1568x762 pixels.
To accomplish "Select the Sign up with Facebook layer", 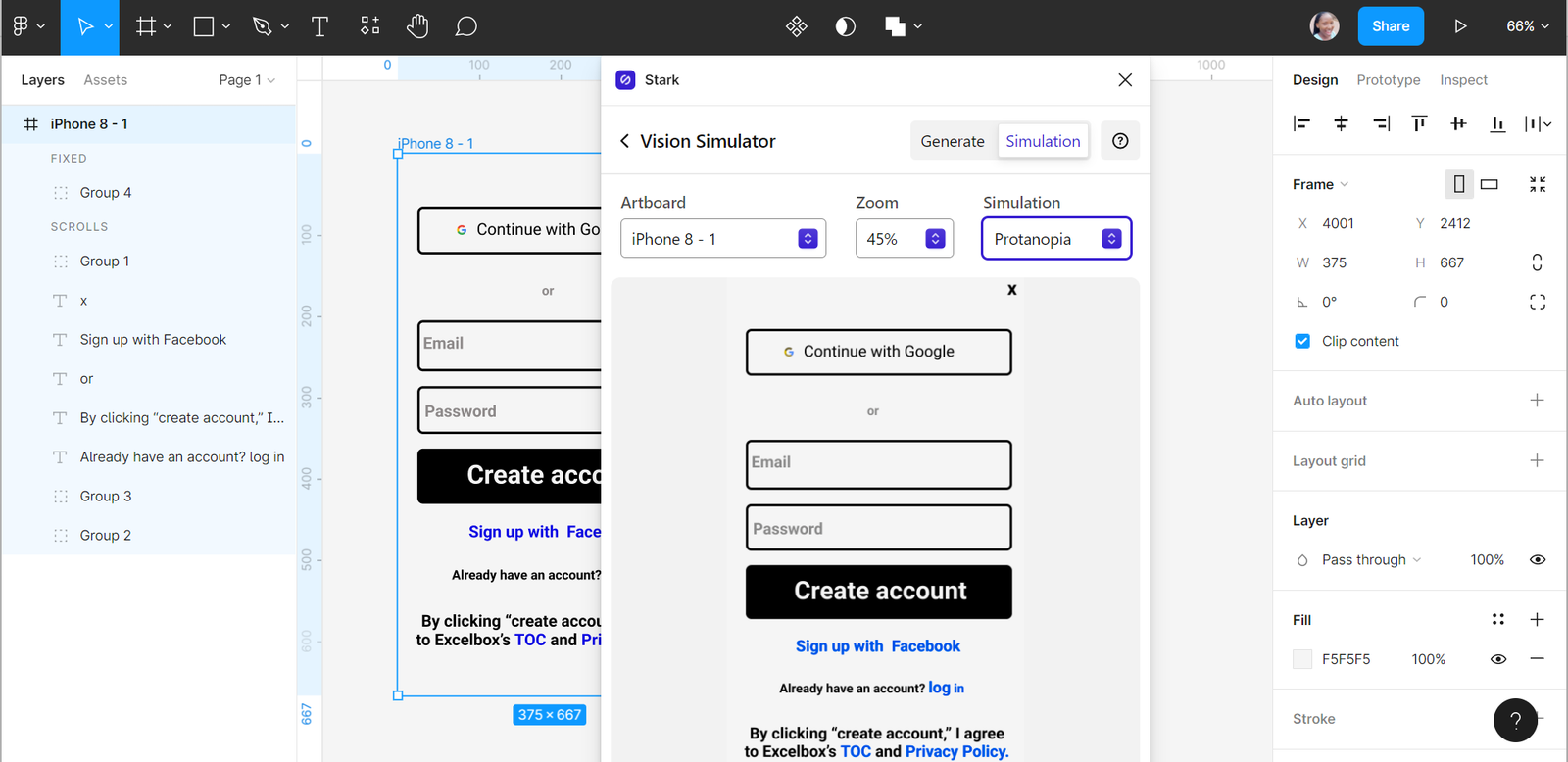I will coord(153,340).
